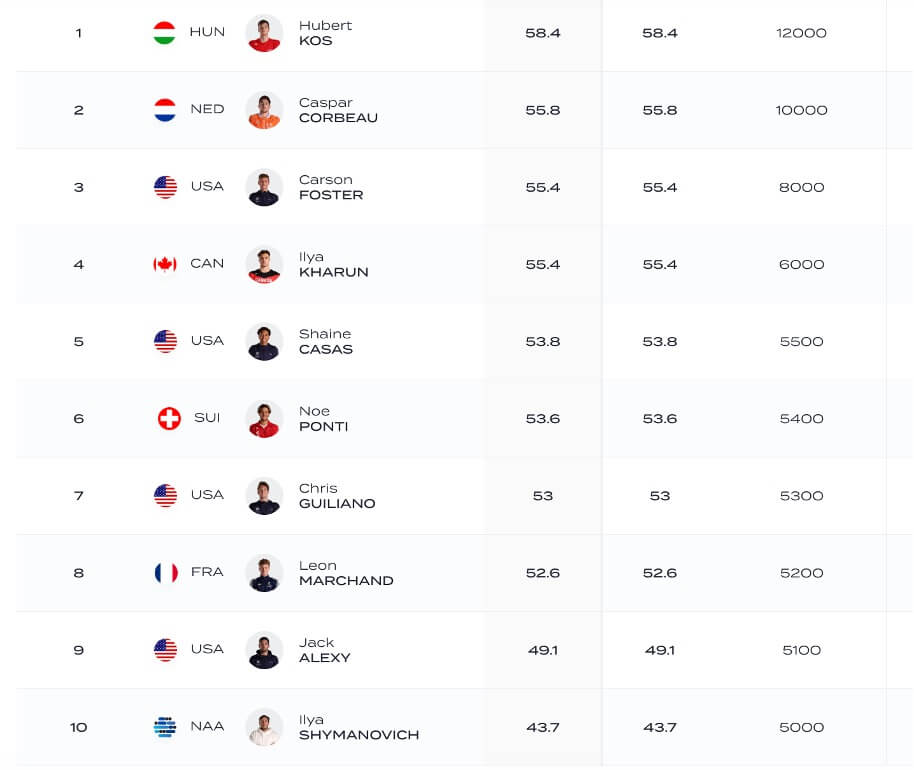
Task: Click the rank 10 row number
Action: [x=79, y=727]
